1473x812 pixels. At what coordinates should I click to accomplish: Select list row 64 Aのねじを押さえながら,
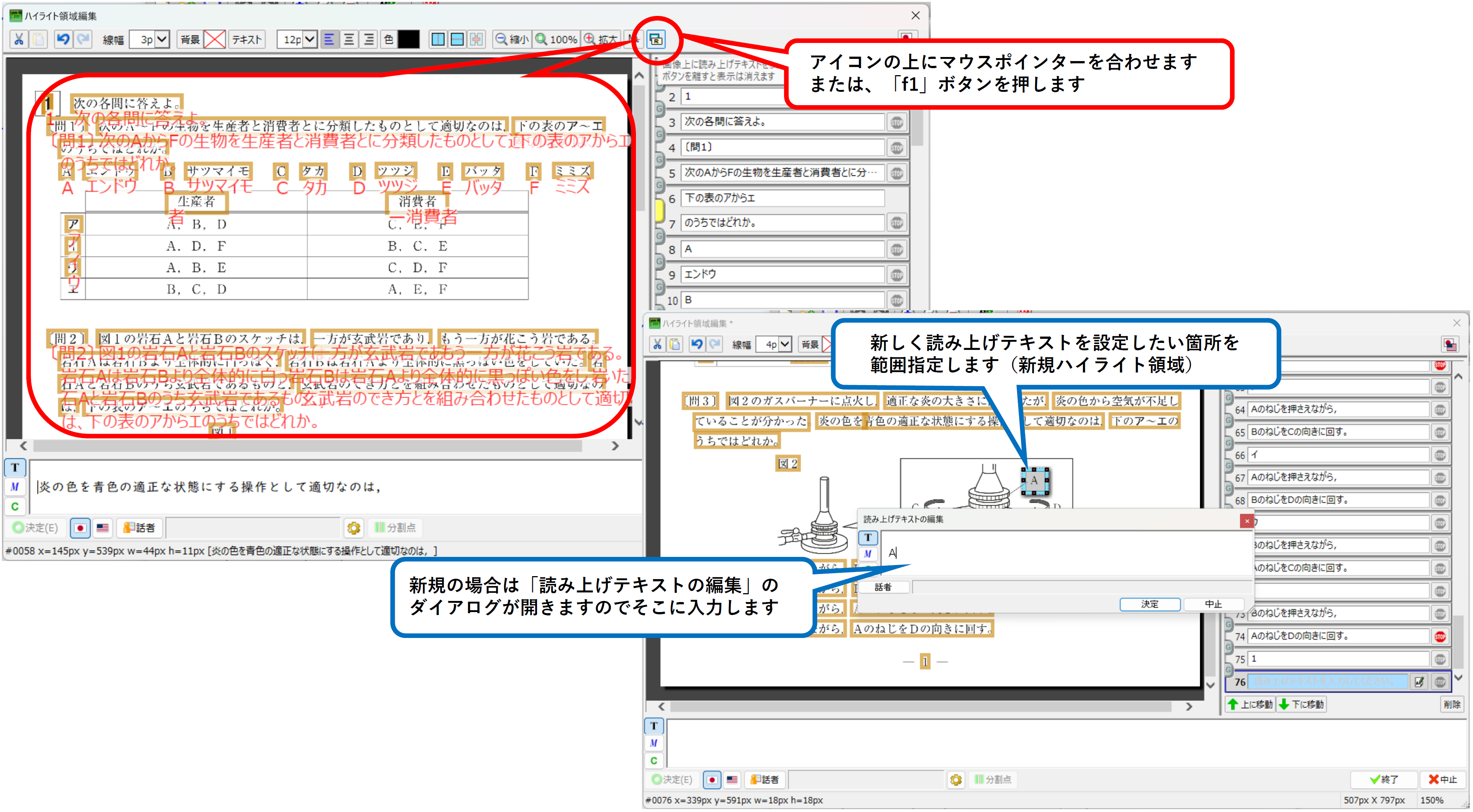click(x=1337, y=410)
